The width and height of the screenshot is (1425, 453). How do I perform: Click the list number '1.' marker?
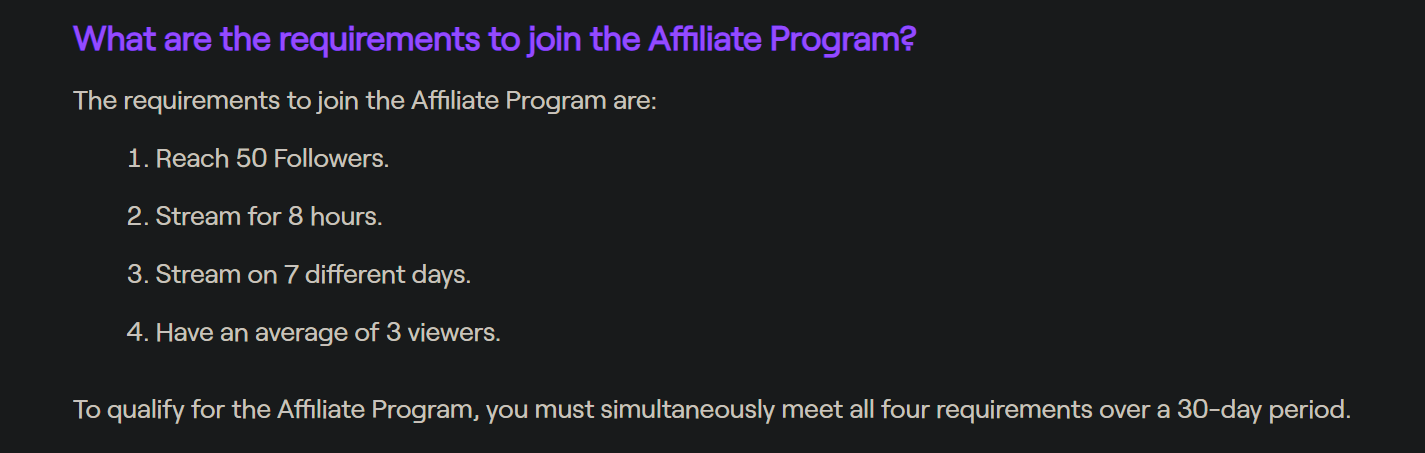point(138,159)
